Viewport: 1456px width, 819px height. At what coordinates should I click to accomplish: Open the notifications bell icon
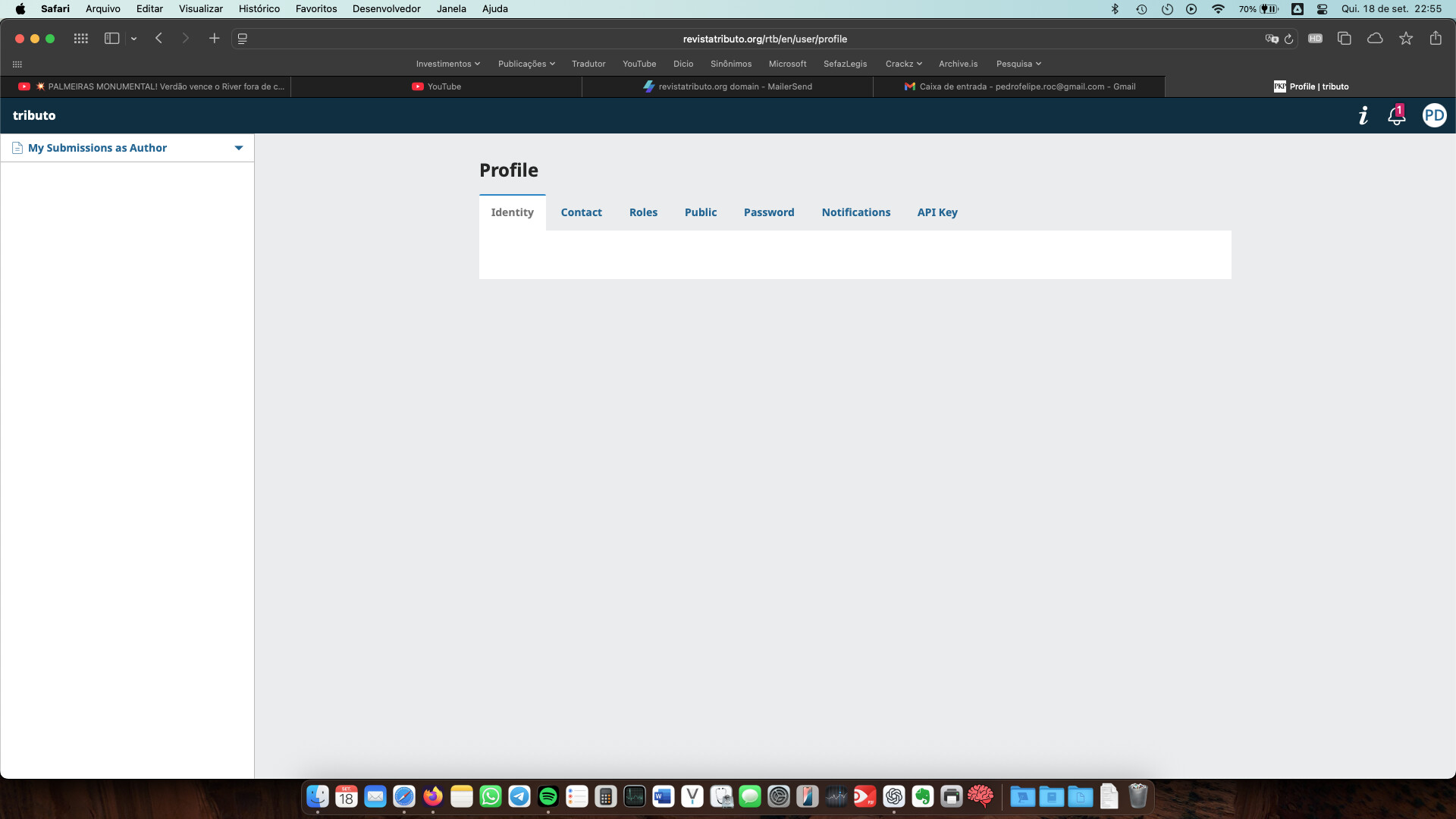point(1395,116)
